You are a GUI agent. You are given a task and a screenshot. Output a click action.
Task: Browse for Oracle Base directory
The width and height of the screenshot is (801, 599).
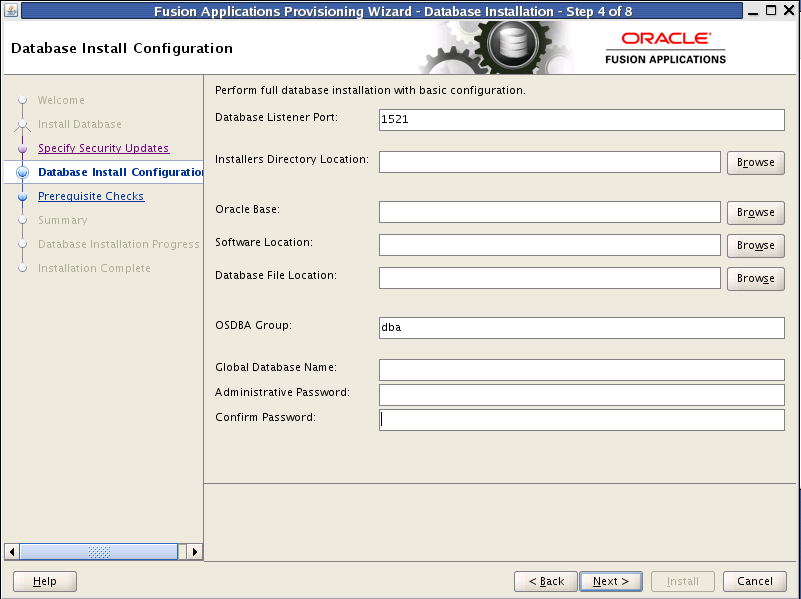[756, 212]
